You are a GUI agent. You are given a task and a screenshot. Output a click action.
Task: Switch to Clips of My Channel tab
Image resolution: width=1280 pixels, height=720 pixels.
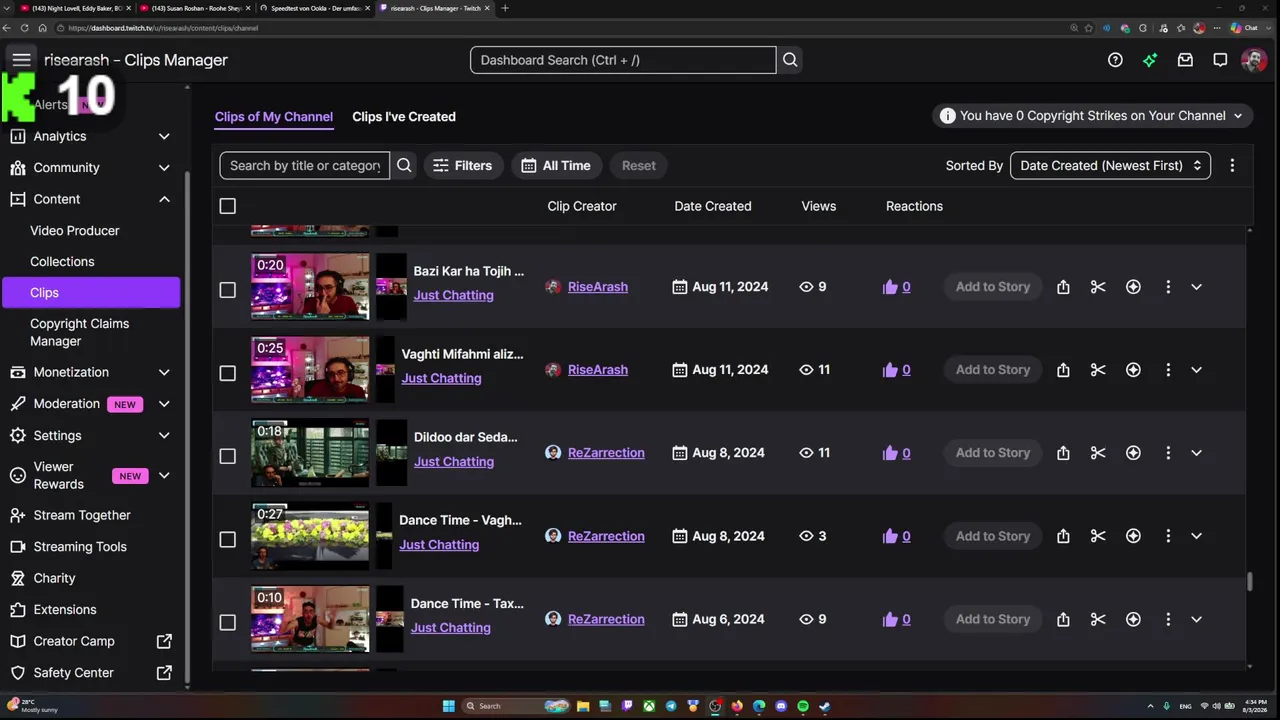[x=274, y=117]
